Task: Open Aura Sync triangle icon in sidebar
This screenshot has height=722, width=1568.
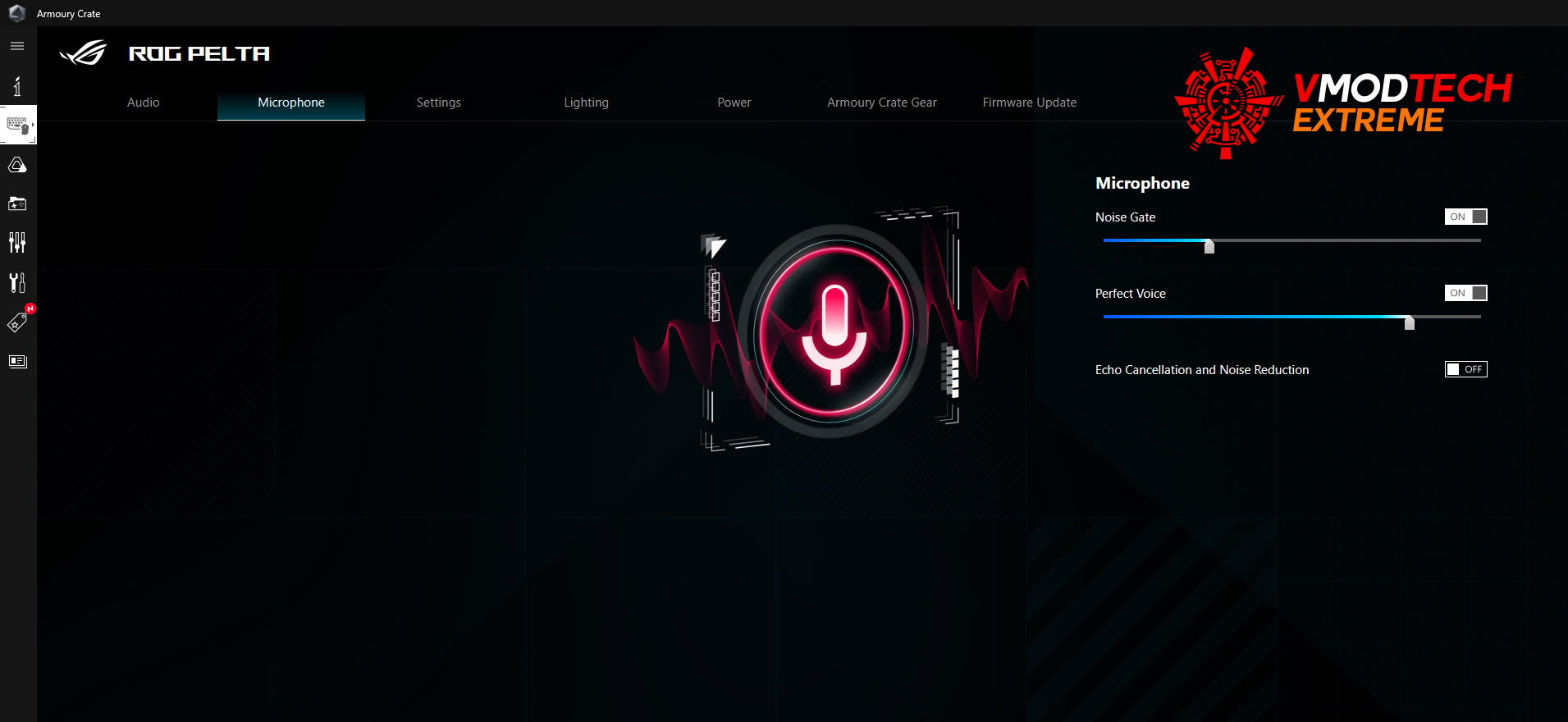Action: (x=17, y=165)
